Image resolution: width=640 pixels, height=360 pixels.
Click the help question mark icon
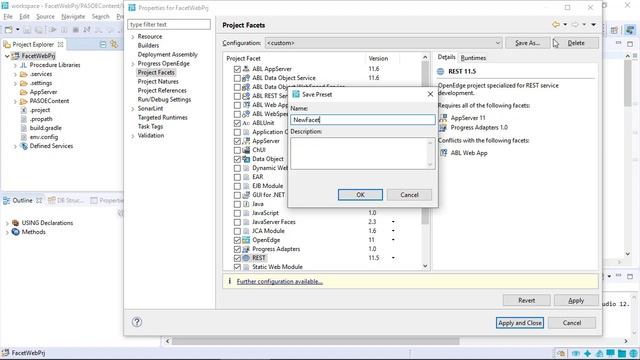137,322
